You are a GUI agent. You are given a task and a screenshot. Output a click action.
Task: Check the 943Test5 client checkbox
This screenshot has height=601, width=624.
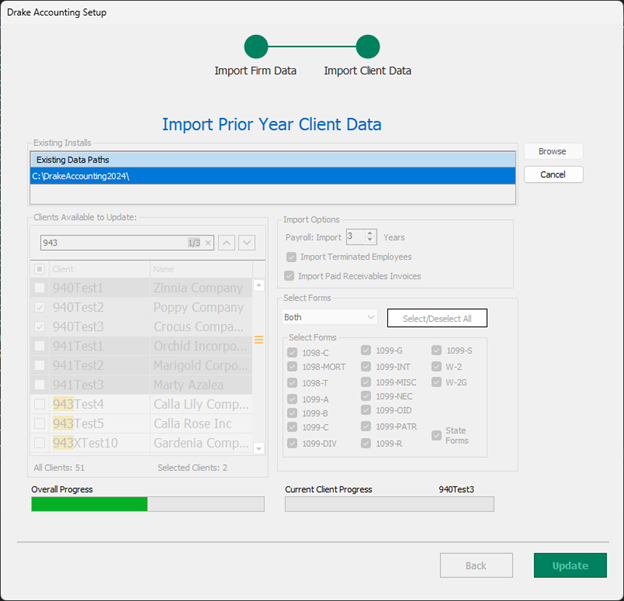pyautogui.click(x=39, y=423)
